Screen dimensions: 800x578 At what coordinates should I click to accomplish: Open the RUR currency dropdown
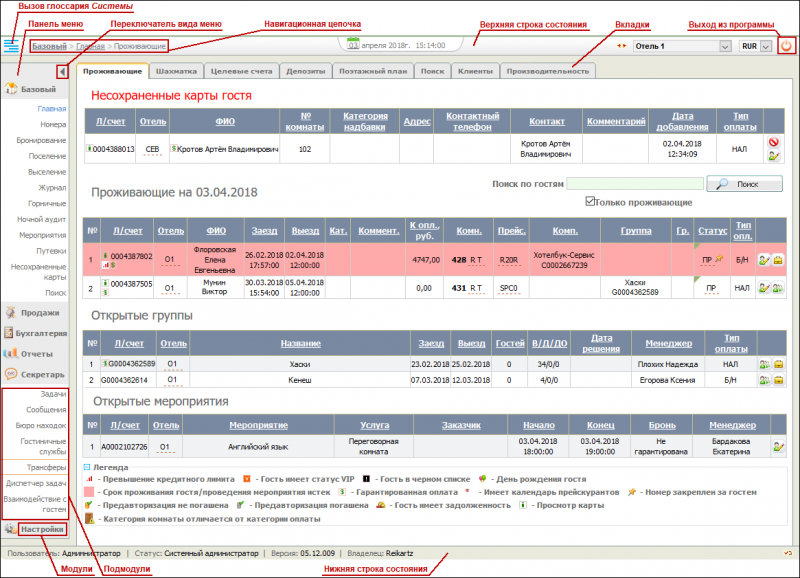point(755,46)
